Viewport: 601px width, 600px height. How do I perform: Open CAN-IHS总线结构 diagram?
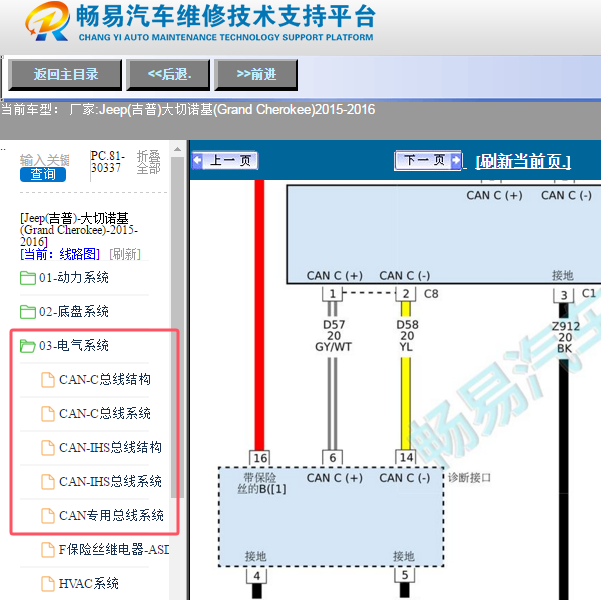(110, 448)
